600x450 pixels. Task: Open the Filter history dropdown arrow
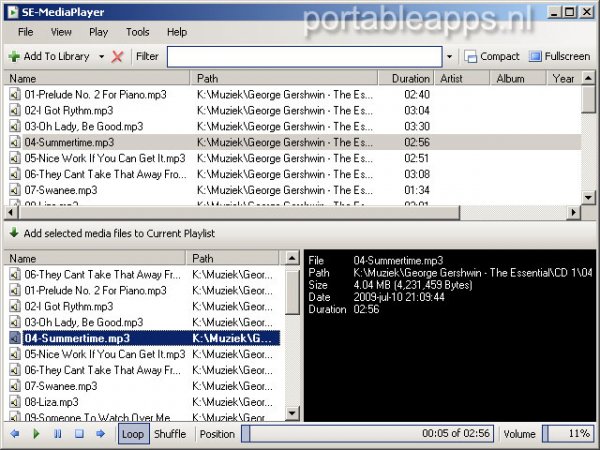(x=450, y=57)
